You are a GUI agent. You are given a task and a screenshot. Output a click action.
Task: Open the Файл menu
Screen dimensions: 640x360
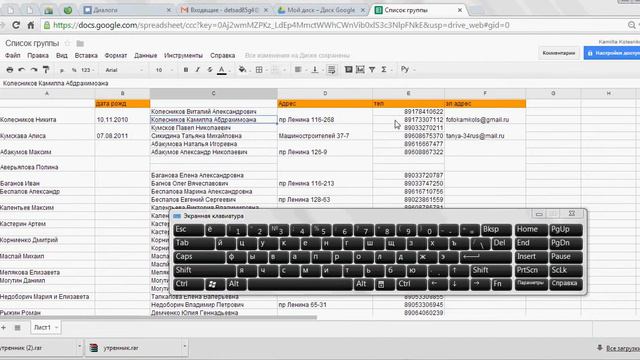click(x=13, y=56)
